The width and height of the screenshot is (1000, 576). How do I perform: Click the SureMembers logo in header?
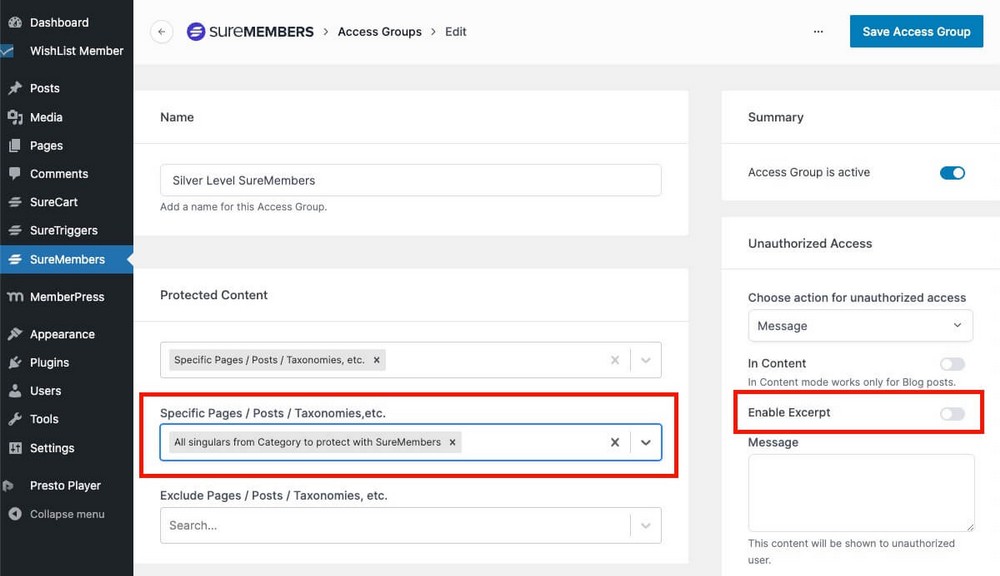(250, 31)
